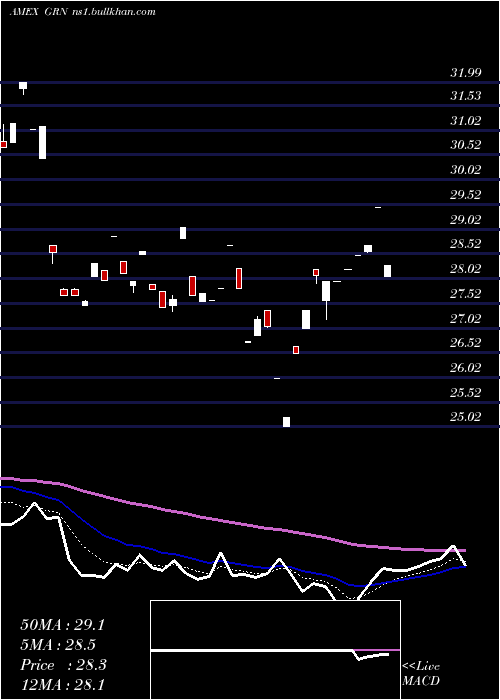Image resolution: width=500 pixels, height=700 pixels.
Task: Click the 30.02 price label
Action: click(x=466, y=170)
